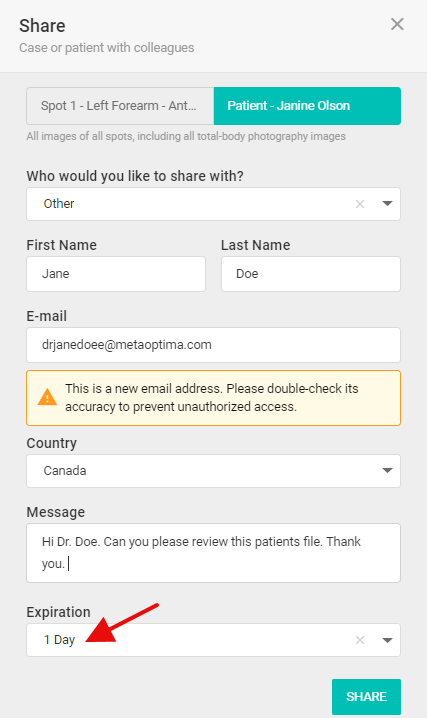Viewport: 427px width, 718px height.
Task: Focus the Last Name field containing Doe
Action: (x=311, y=274)
